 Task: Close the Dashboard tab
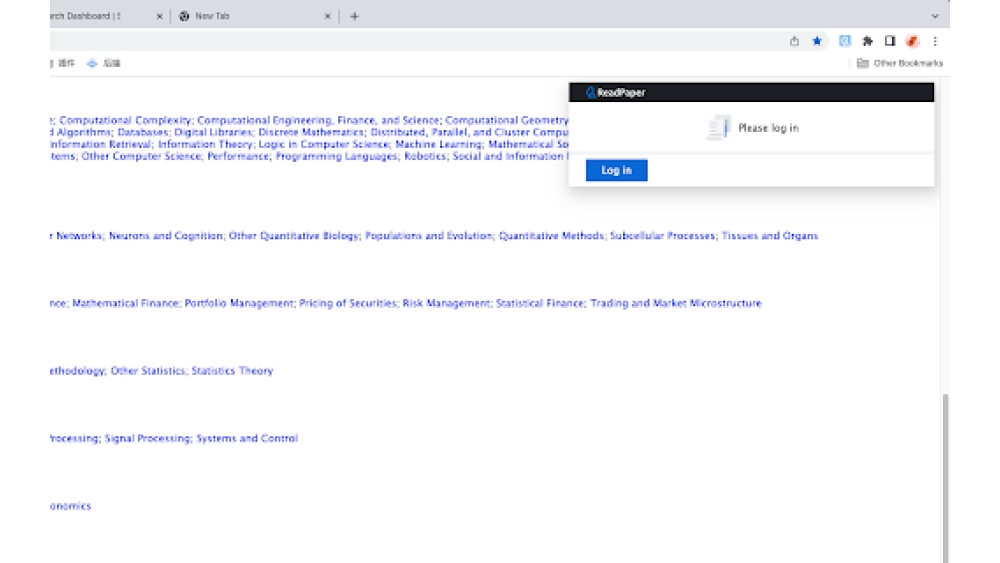tap(159, 17)
